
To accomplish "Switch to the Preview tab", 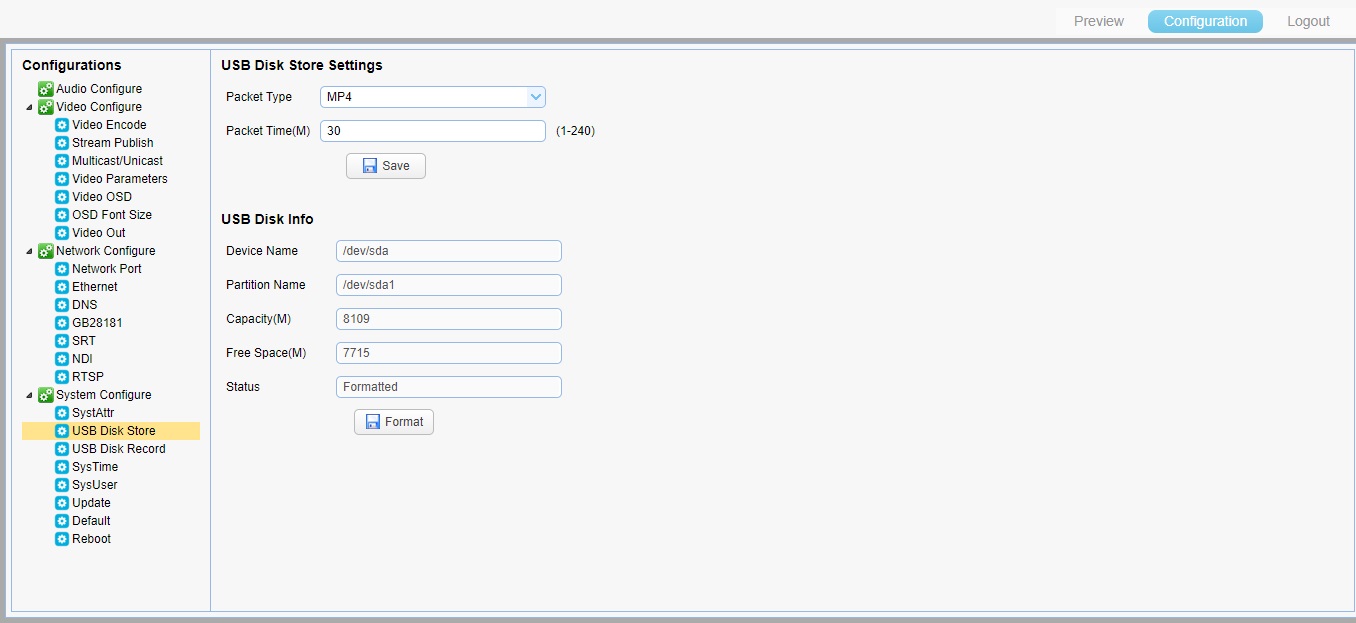I will click(1098, 21).
